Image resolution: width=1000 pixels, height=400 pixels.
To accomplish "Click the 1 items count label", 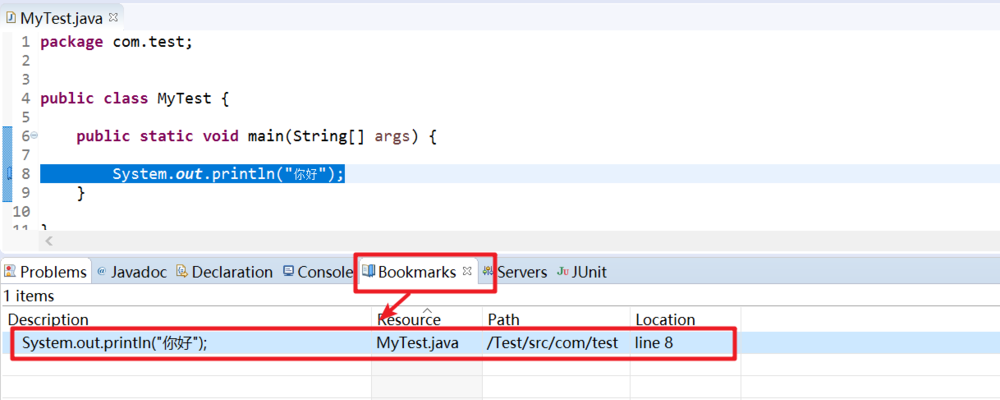I will (x=29, y=296).
